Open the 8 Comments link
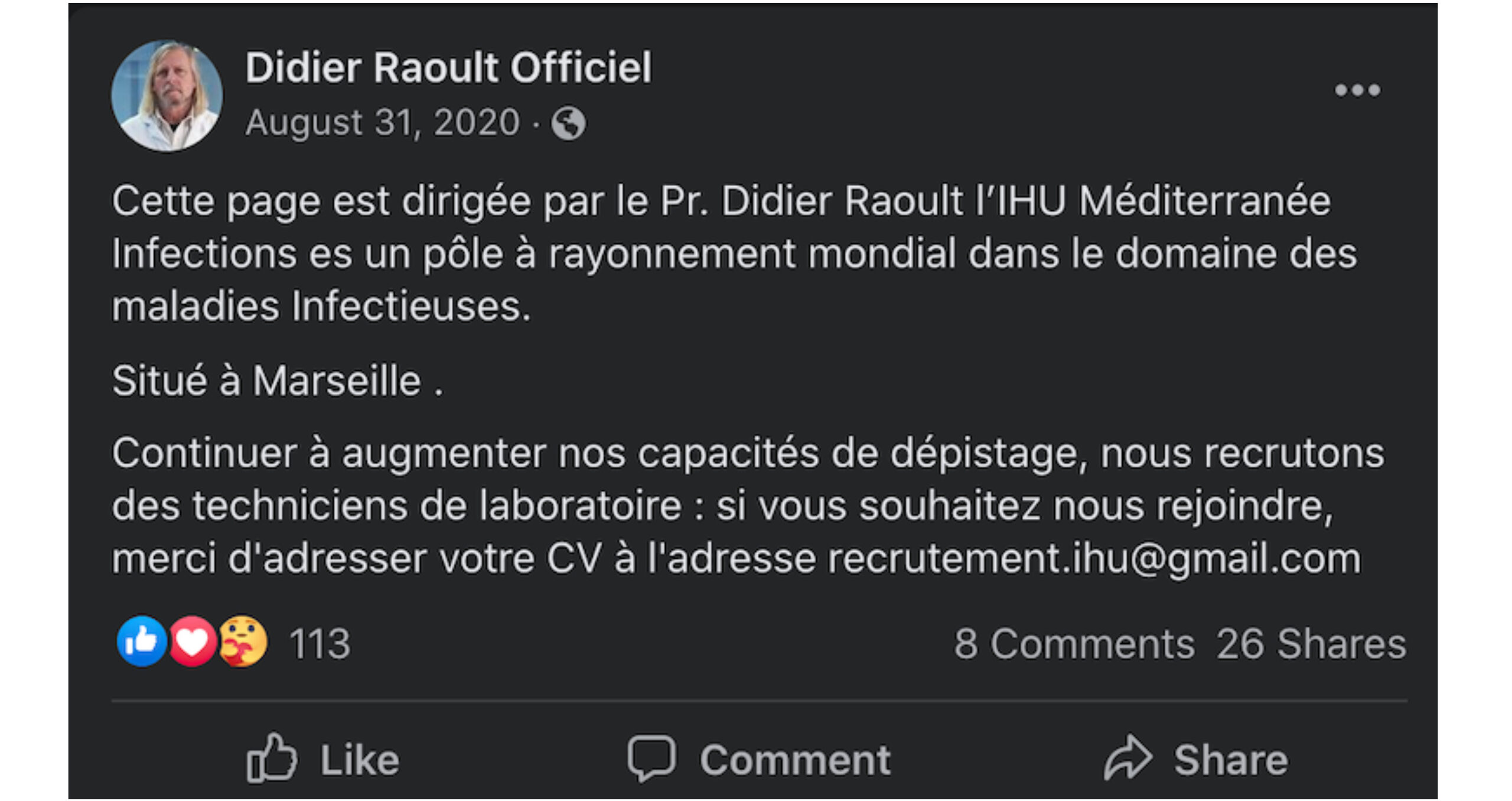 tap(1074, 643)
